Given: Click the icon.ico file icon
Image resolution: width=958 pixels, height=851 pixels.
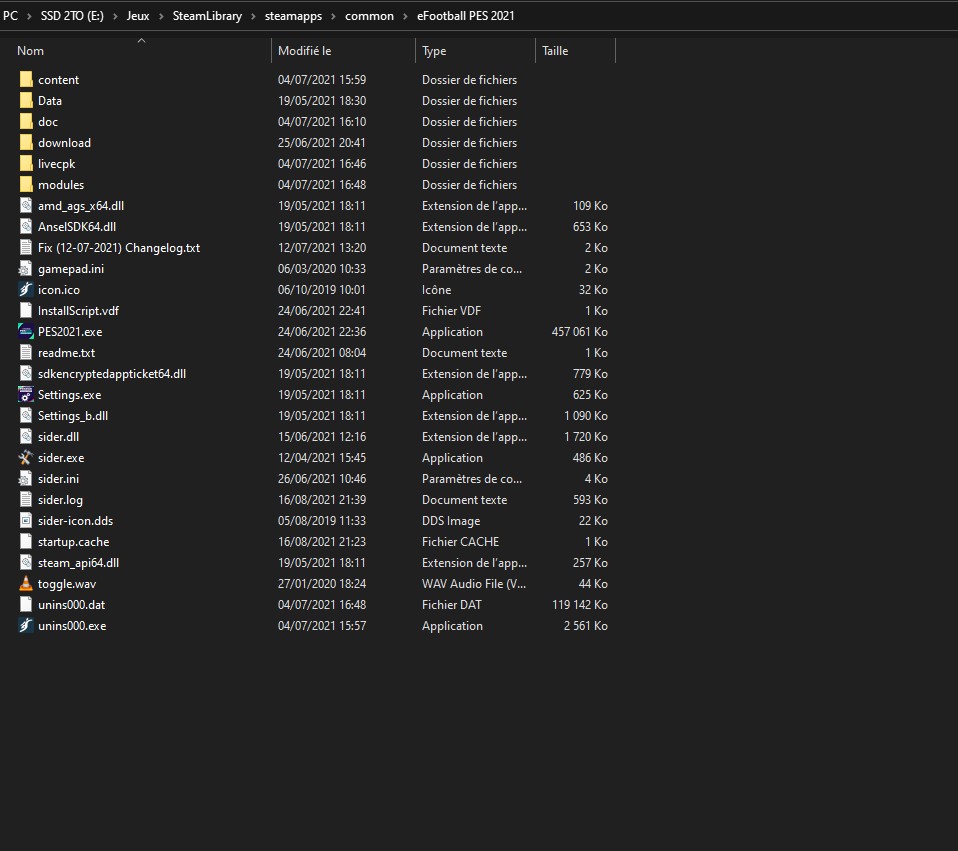Looking at the screenshot, I should click(x=26, y=290).
